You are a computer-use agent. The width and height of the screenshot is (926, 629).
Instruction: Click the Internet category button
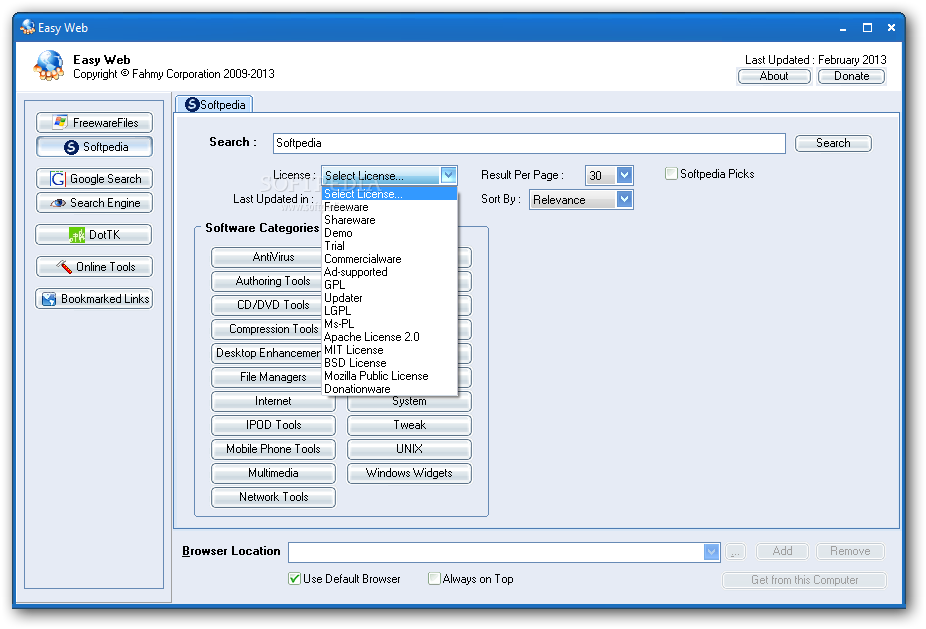point(273,402)
